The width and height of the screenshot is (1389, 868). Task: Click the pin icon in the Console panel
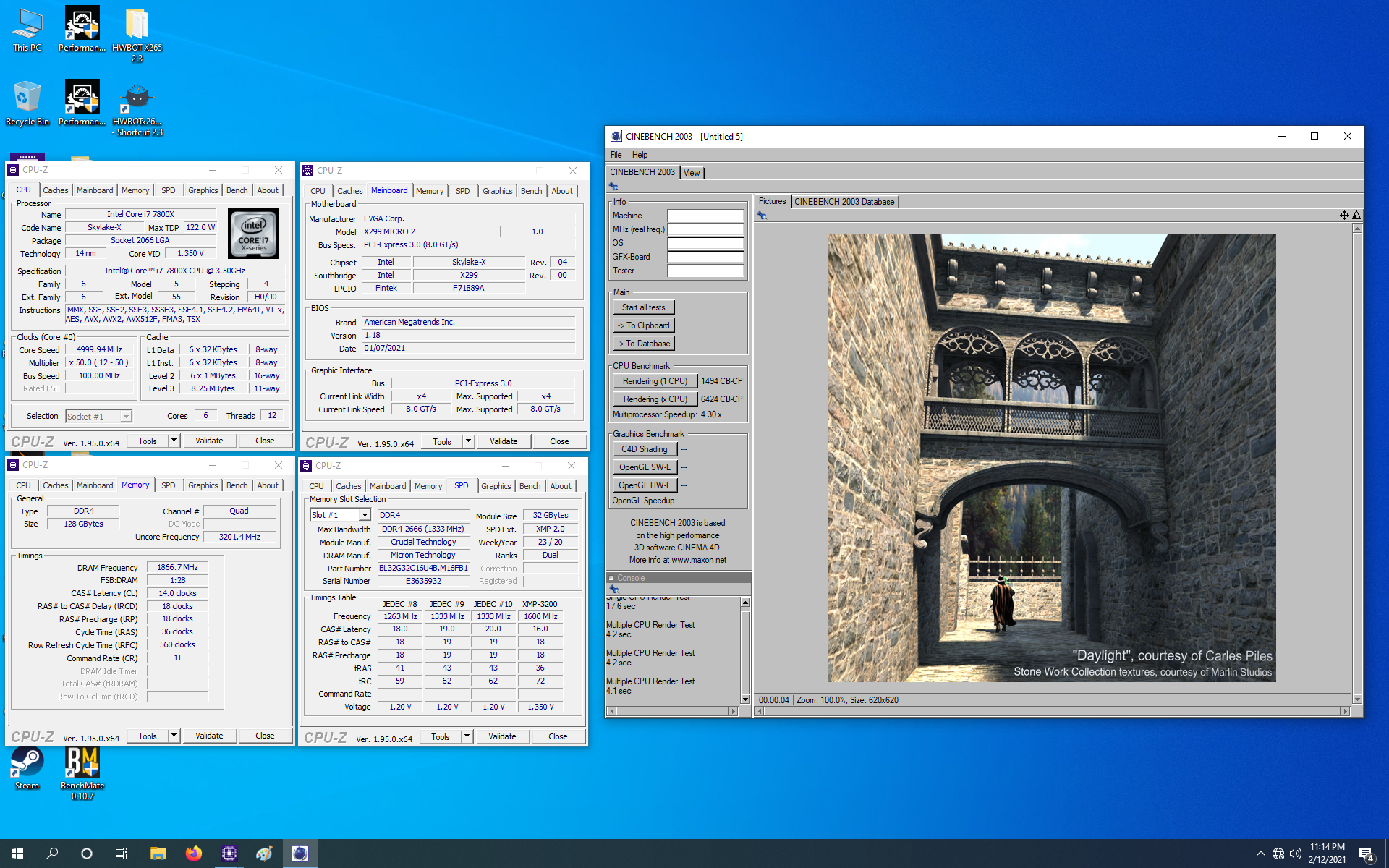point(614,590)
